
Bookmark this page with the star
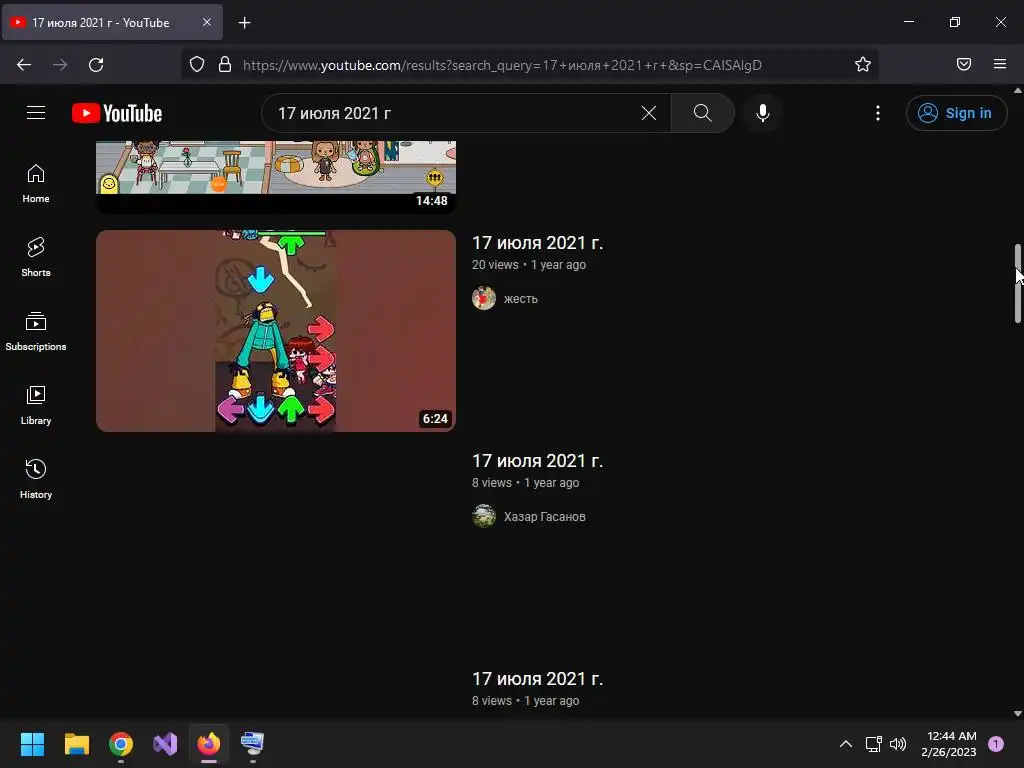pyautogui.click(x=863, y=65)
